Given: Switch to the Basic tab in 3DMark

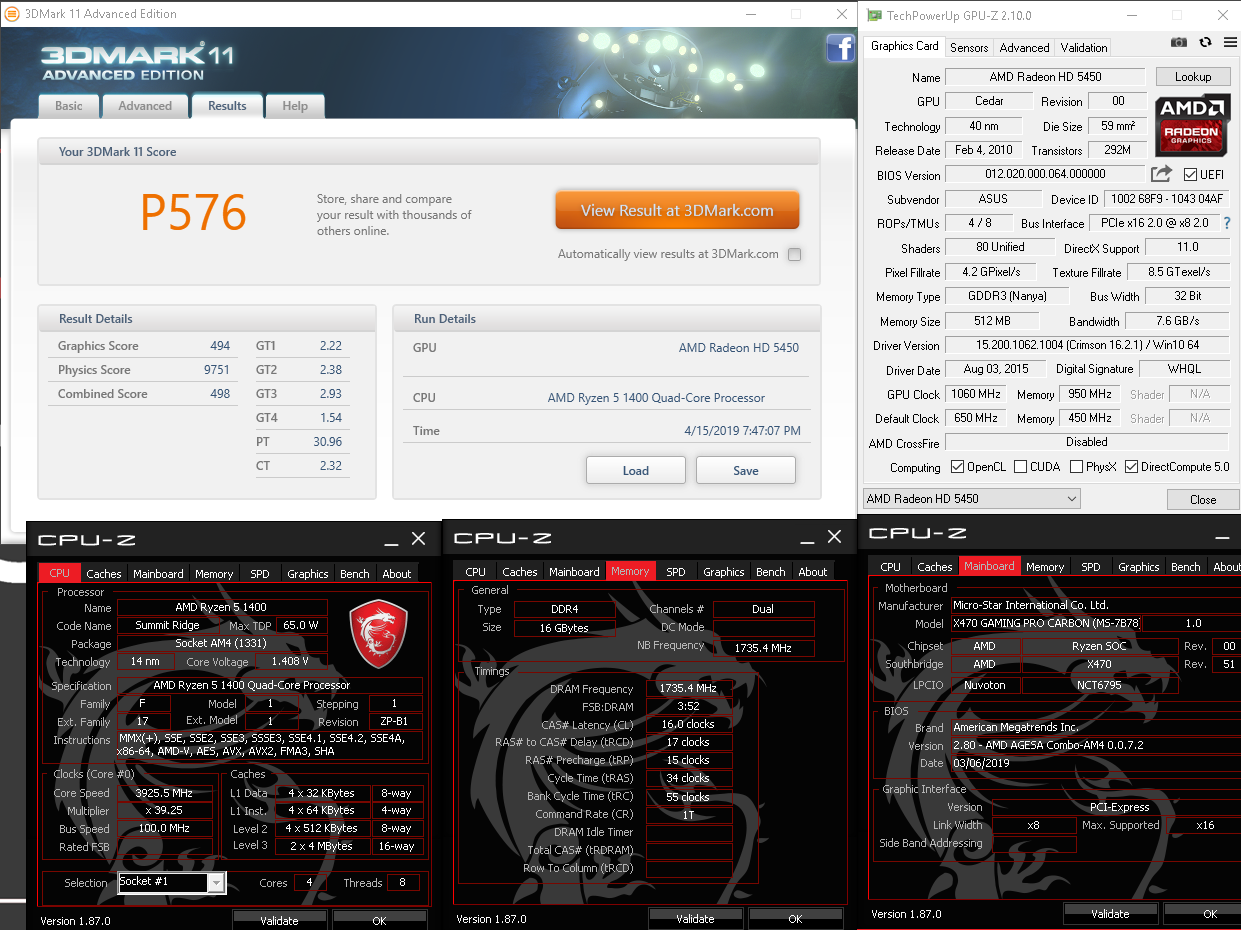Looking at the screenshot, I should [x=69, y=106].
